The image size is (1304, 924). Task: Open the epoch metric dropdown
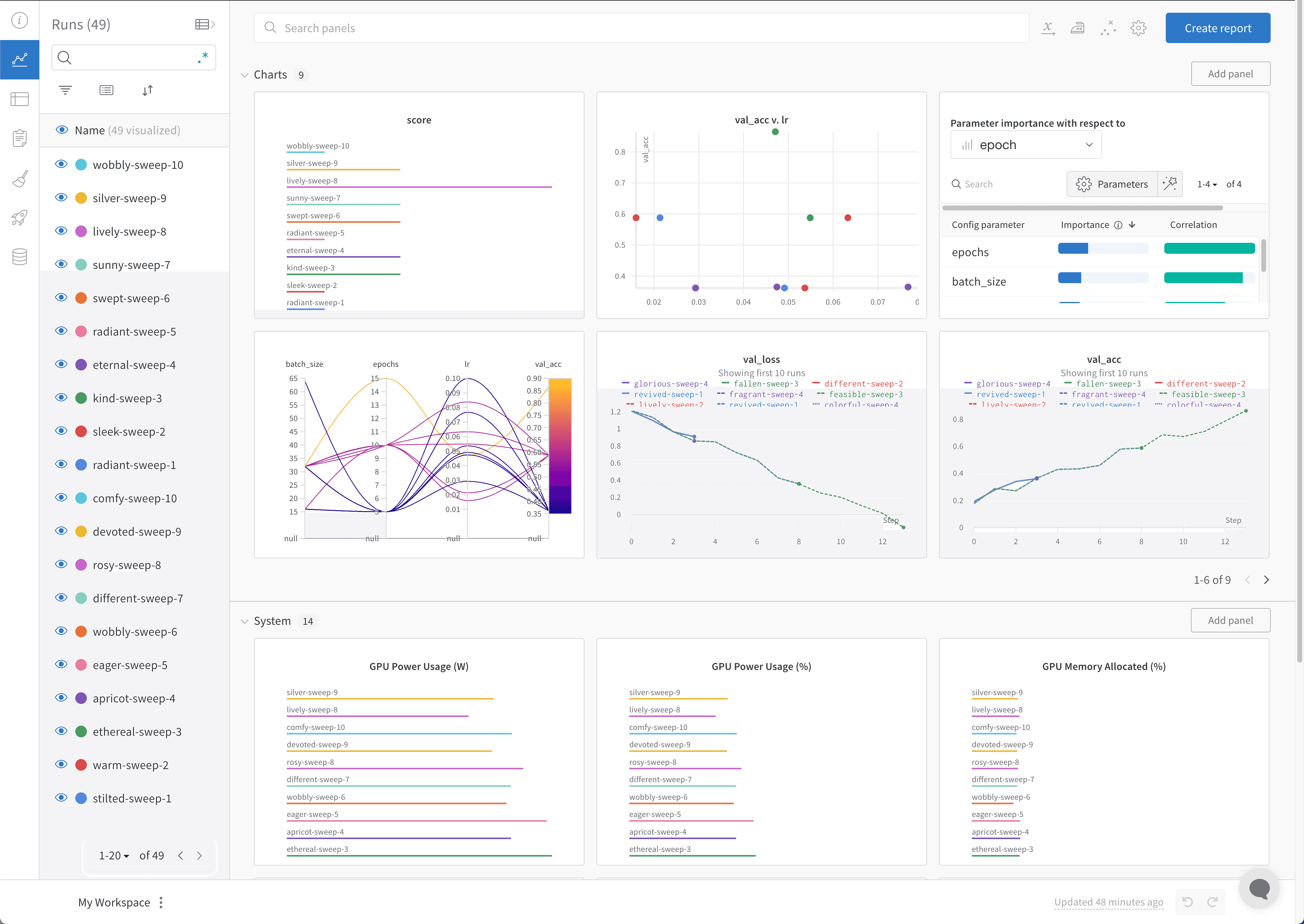1026,145
